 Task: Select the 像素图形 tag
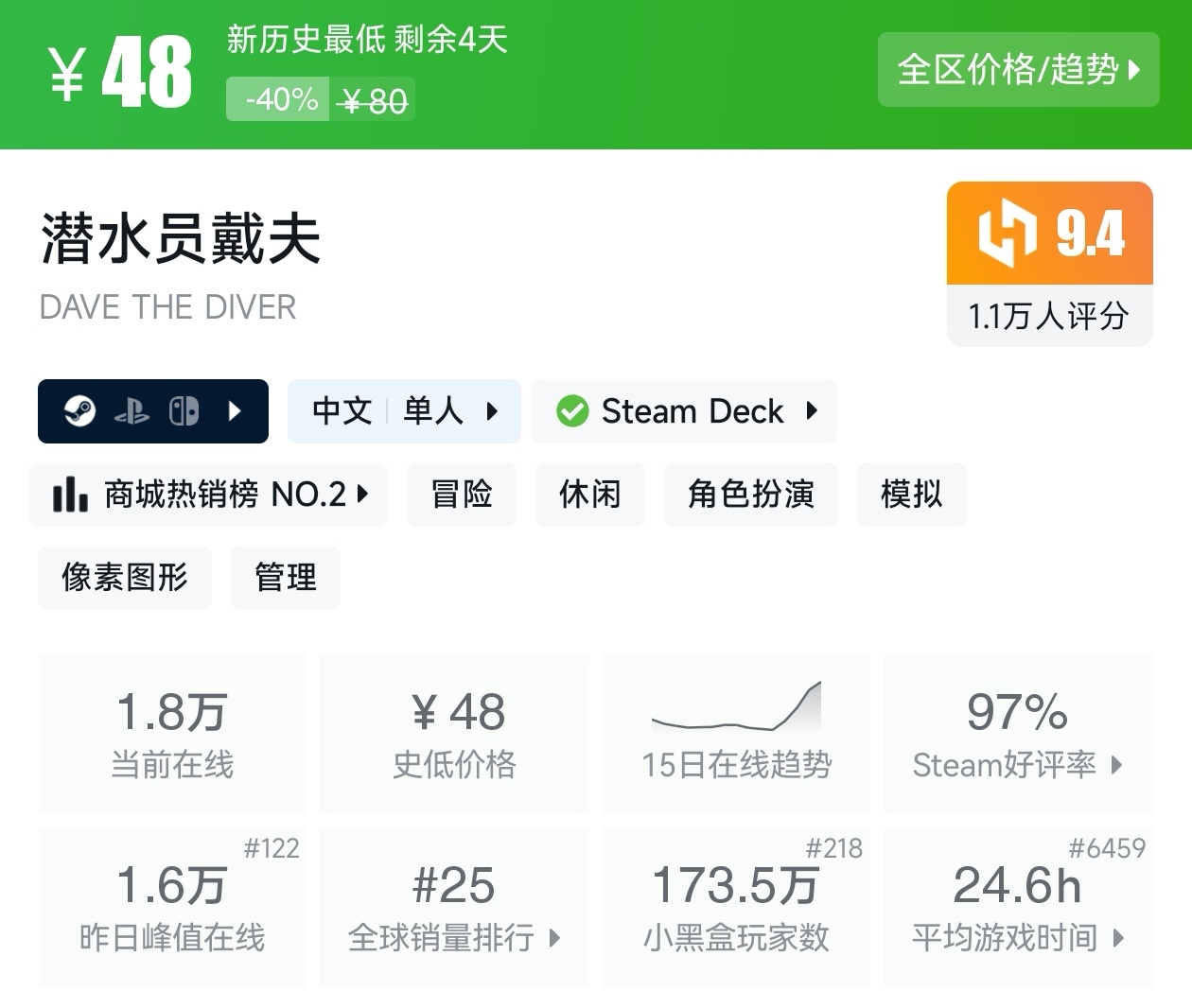(125, 578)
